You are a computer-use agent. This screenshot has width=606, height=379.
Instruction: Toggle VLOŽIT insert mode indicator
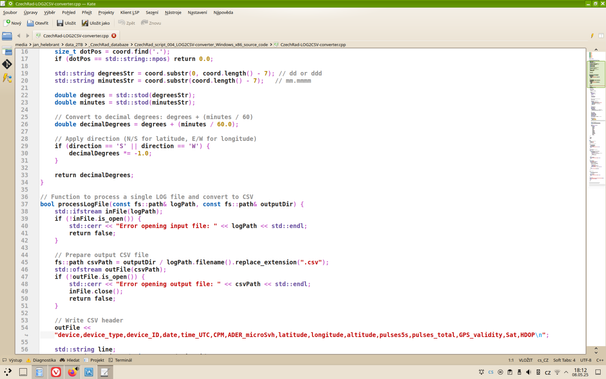(525, 360)
